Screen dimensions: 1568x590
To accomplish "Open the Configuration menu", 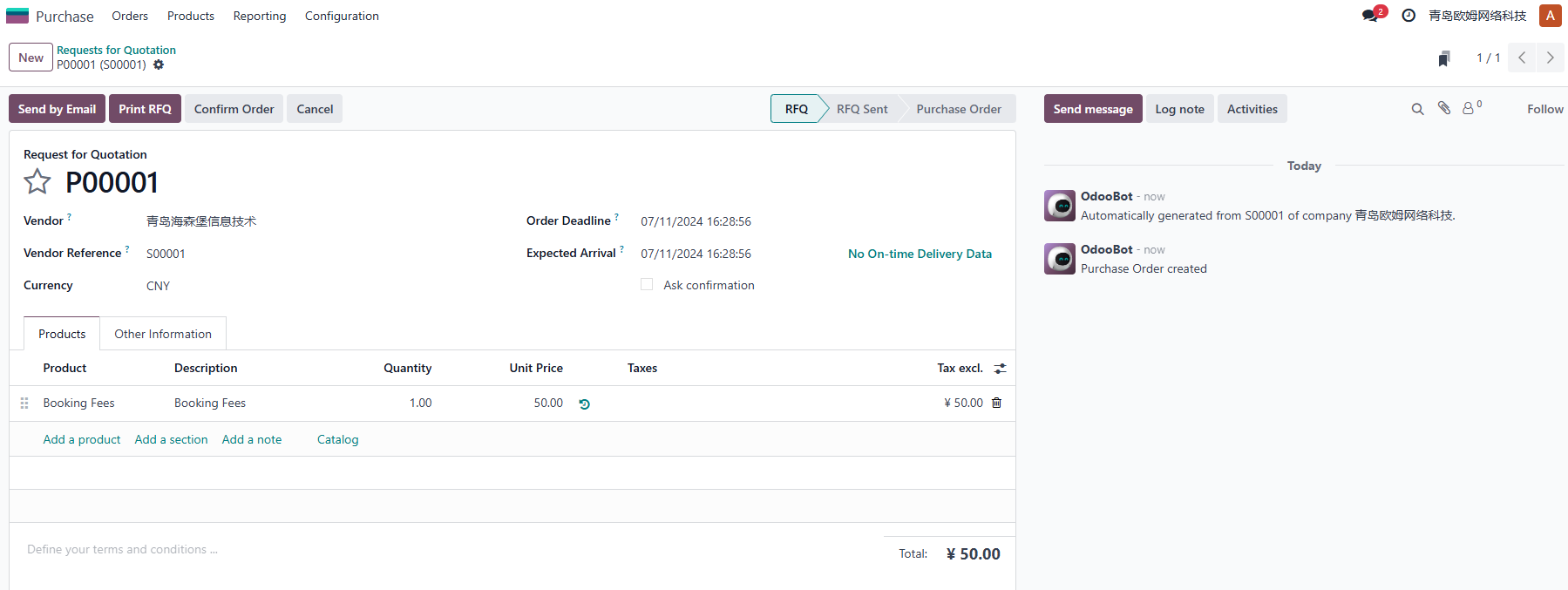I will (x=342, y=16).
